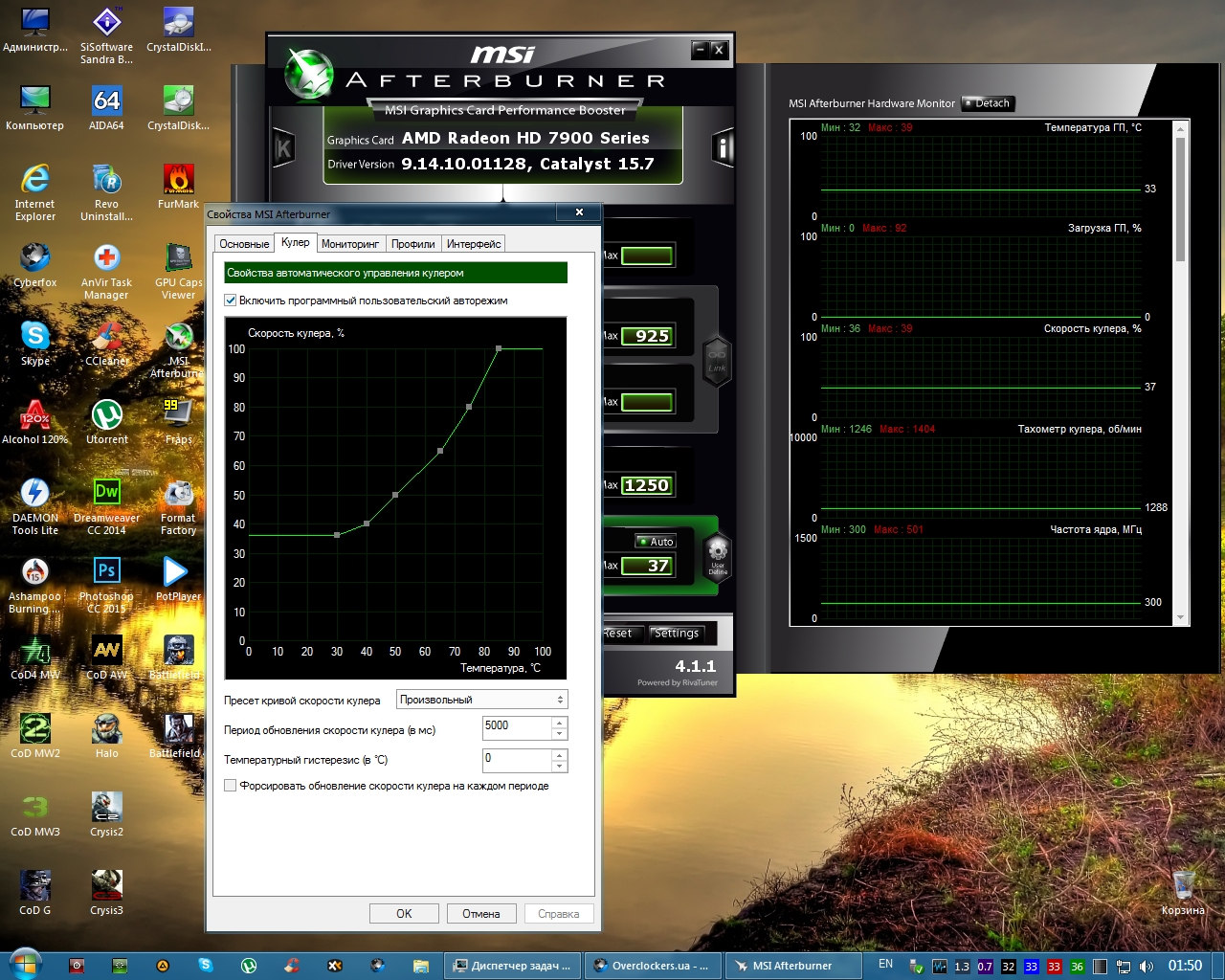Click the information (i) button in Afterburner

point(723,148)
